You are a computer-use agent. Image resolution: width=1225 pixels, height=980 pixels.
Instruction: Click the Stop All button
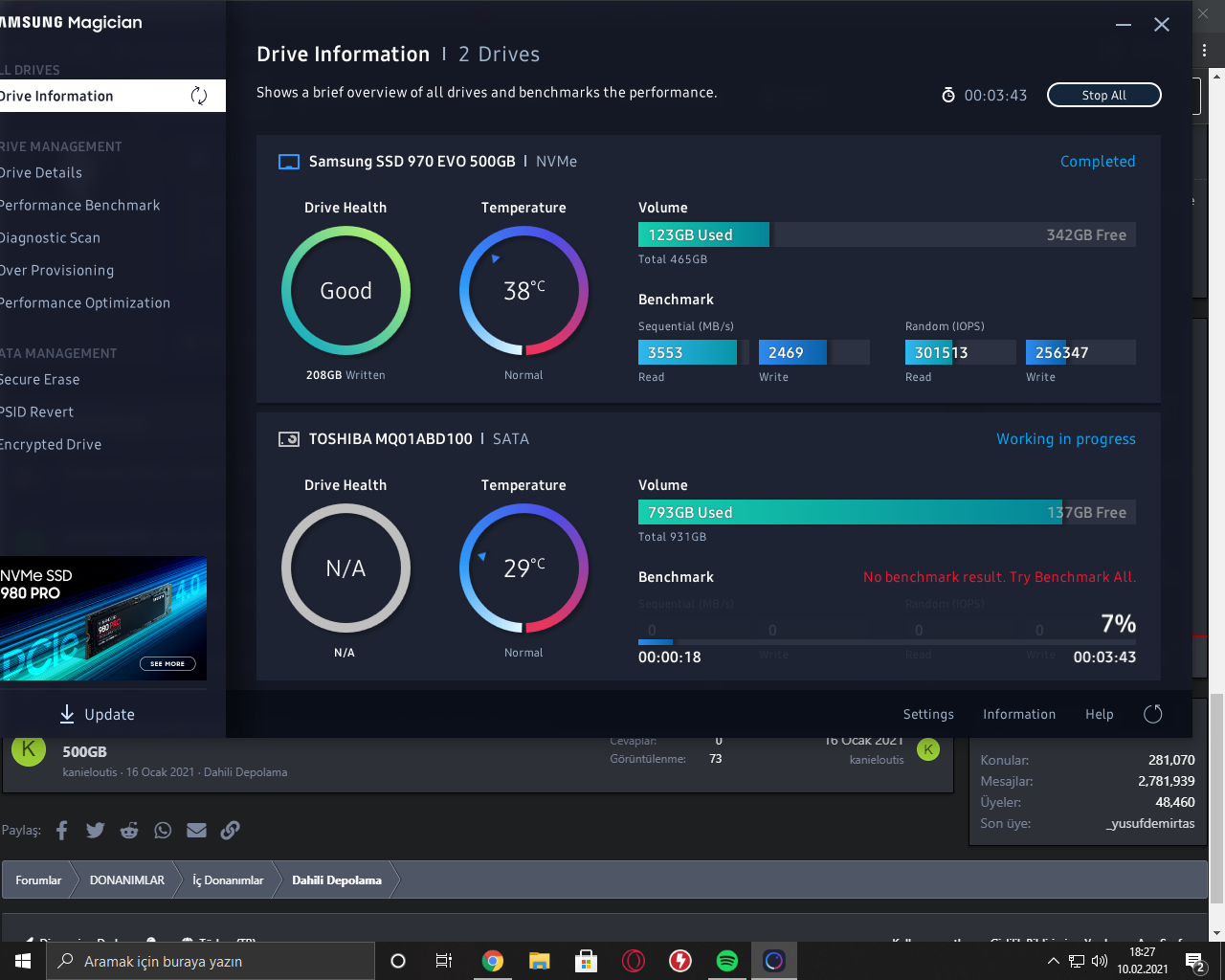pyautogui.click(x=1104, y=95)
